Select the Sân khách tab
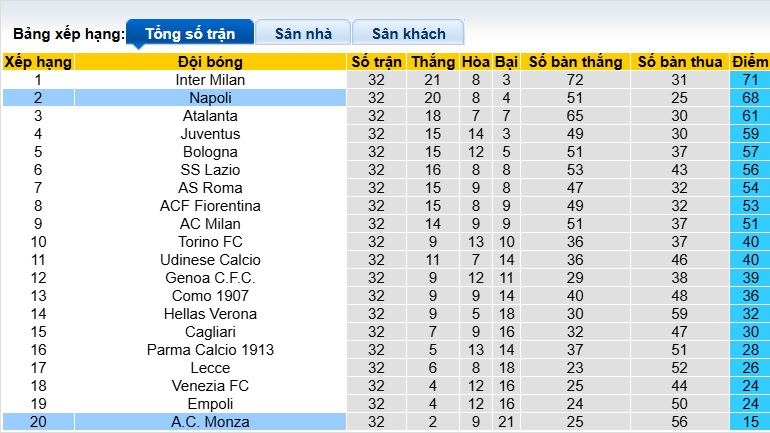Image resolution: width=770 pixels, height=433 pixels. 407,33
